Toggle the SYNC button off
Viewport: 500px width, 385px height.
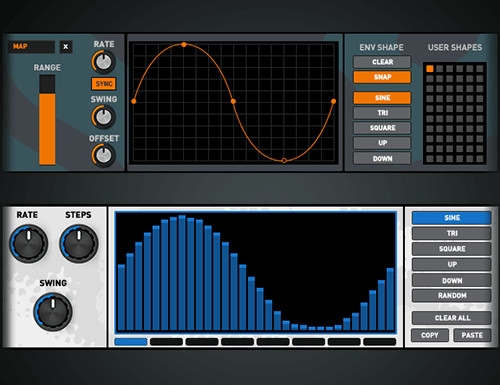[104, 84]
